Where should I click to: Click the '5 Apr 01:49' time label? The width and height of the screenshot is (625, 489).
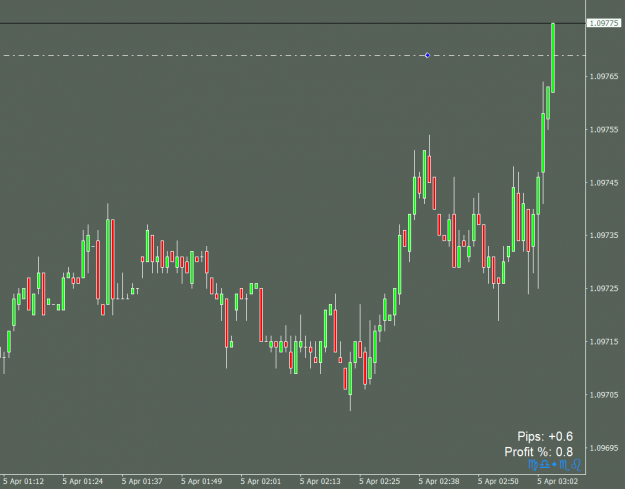[x=201, y=481]
